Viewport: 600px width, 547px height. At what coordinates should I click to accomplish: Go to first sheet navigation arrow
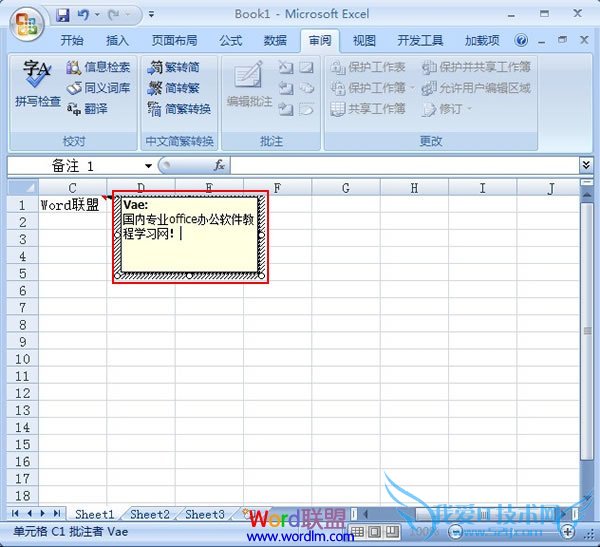pos(15,513)
